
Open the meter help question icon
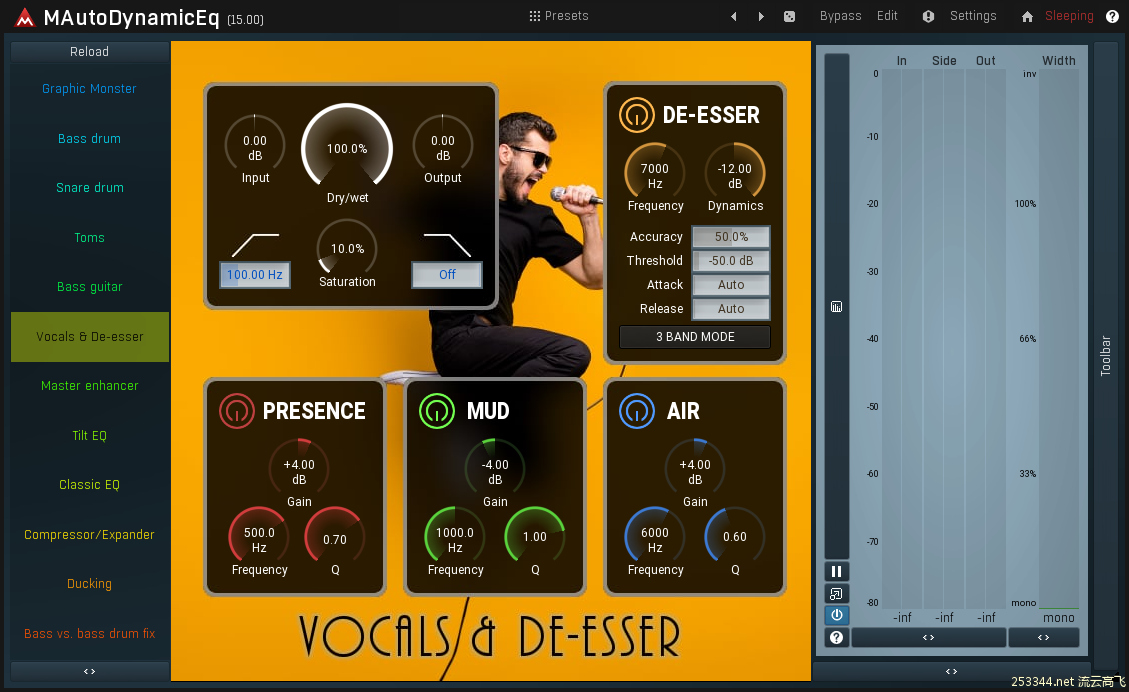coord(837,637)
